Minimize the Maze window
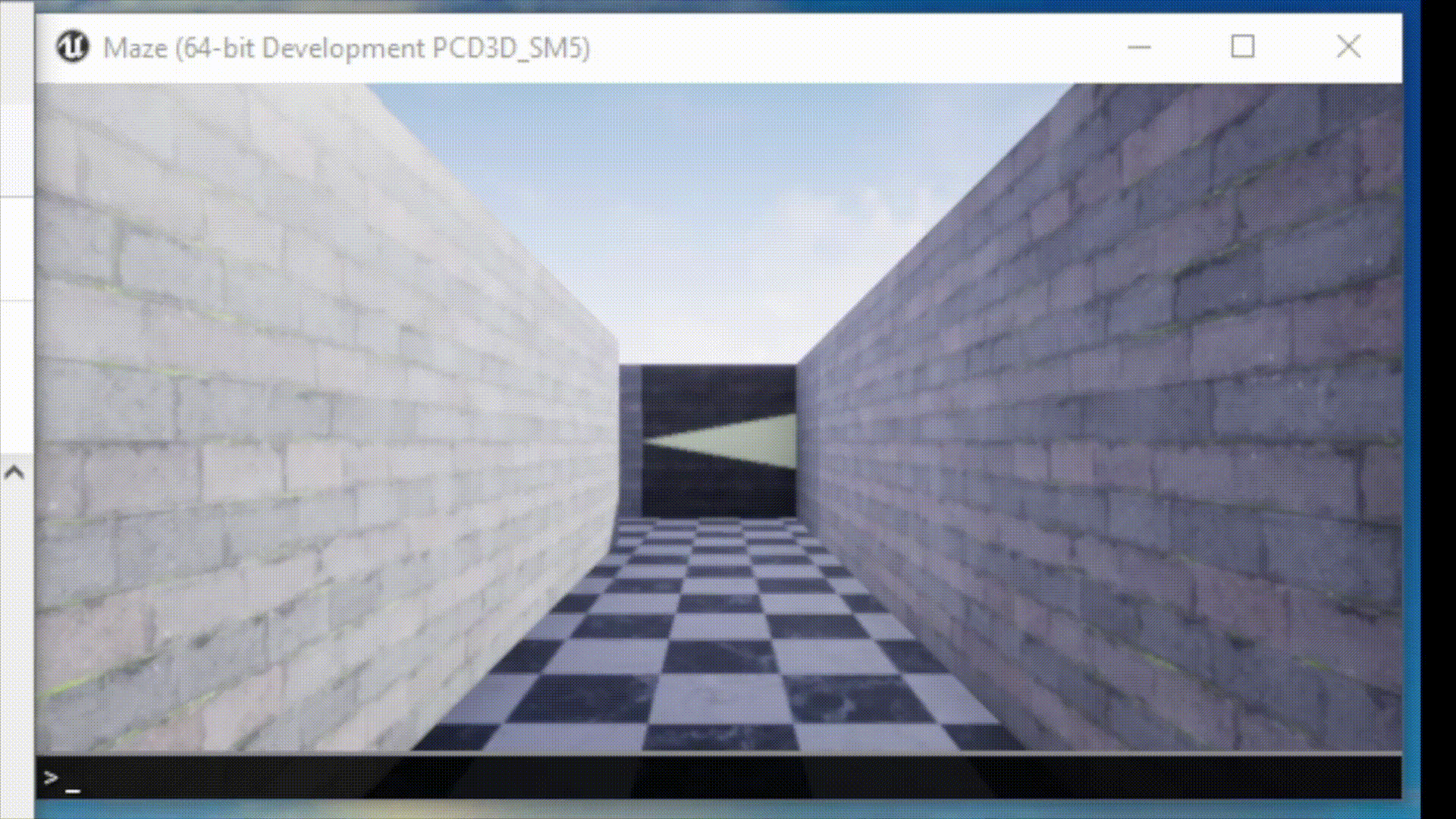This screenshot has height=819, width=1456. click(x=1139, y=47)
